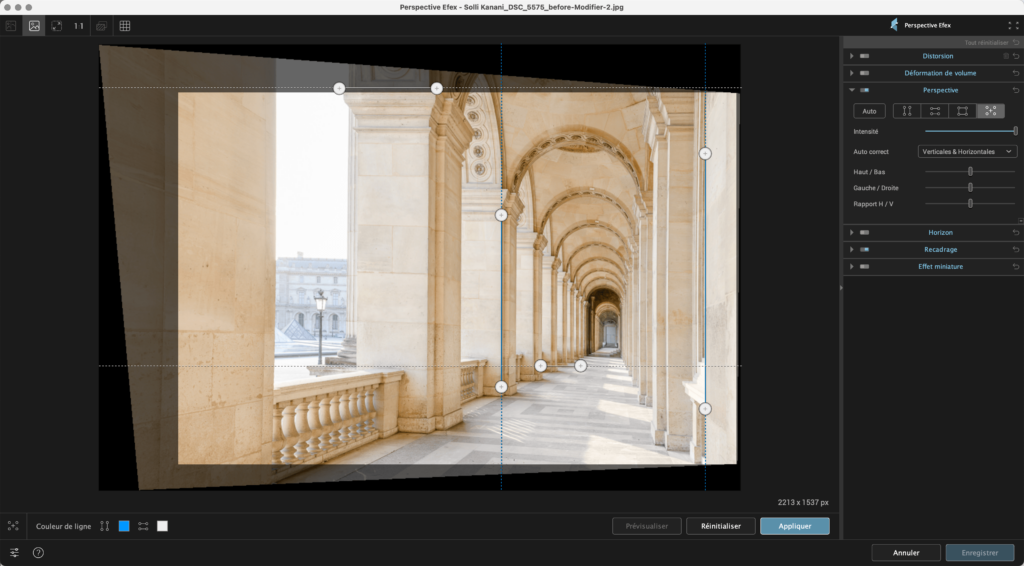The height and width of the screenshot is (566, 1024).
Task: Click the Réinitialiser button
Action: tap(721, 526)
